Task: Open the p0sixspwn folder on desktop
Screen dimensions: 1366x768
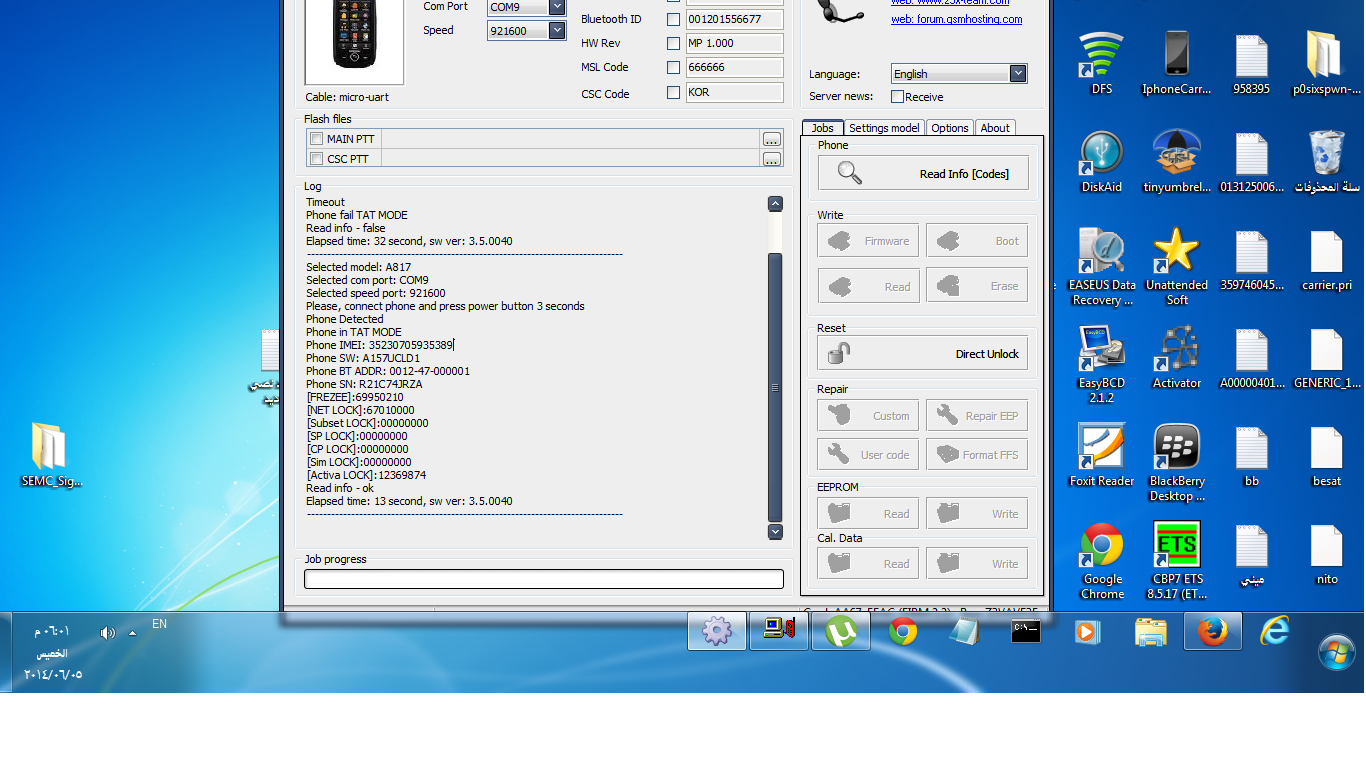Action: [x=1326, y=62]
